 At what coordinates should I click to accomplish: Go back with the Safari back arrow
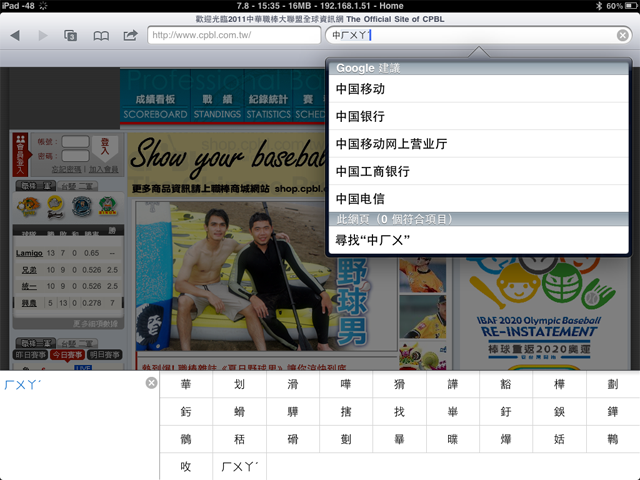[15, 36]
